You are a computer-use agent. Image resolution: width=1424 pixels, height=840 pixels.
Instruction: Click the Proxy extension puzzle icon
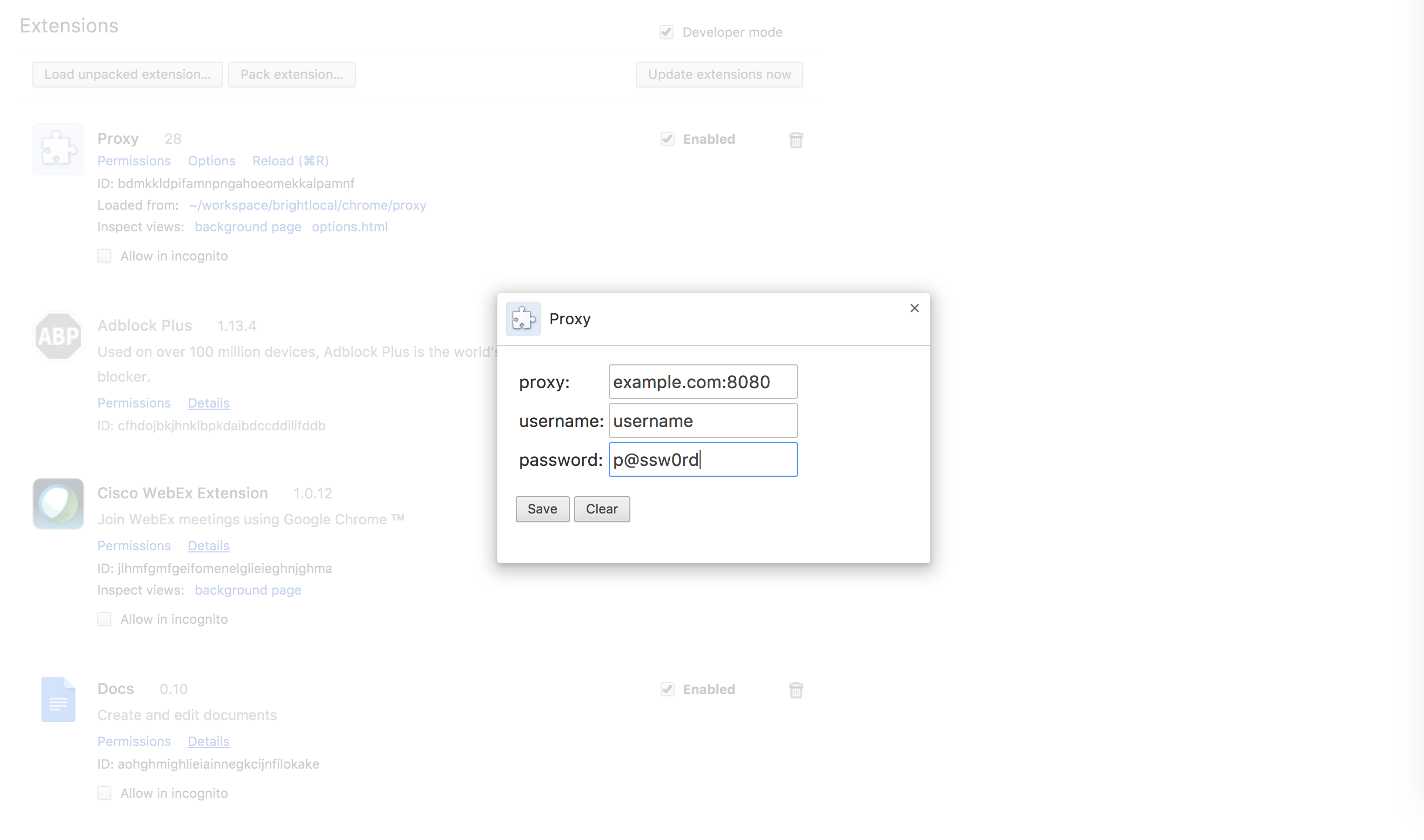(58, 149)
